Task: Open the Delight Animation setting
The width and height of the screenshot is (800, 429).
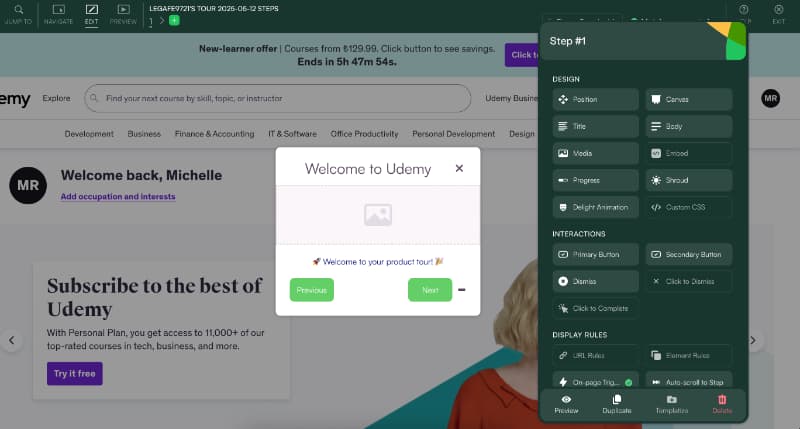Action: pyautogui.click(x=595, y=208)
